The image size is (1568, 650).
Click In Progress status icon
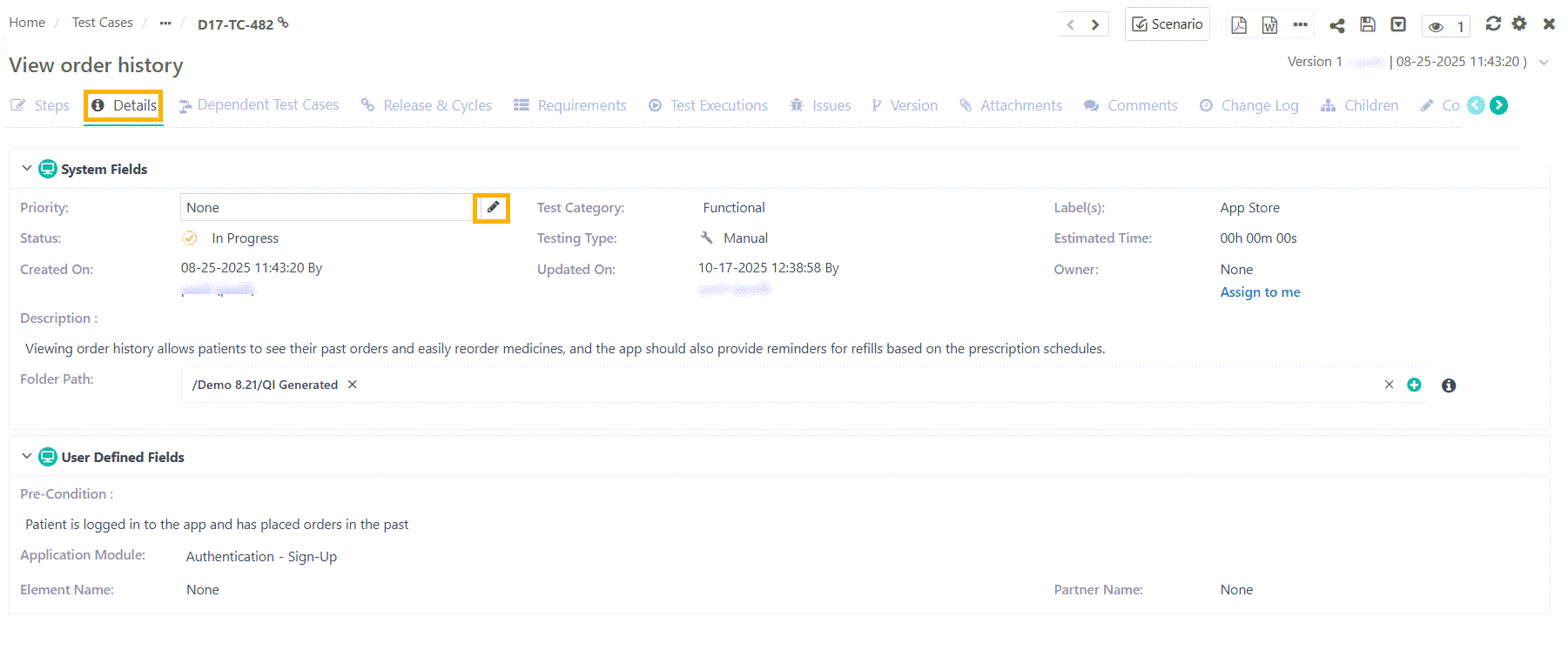click(190, 238)
